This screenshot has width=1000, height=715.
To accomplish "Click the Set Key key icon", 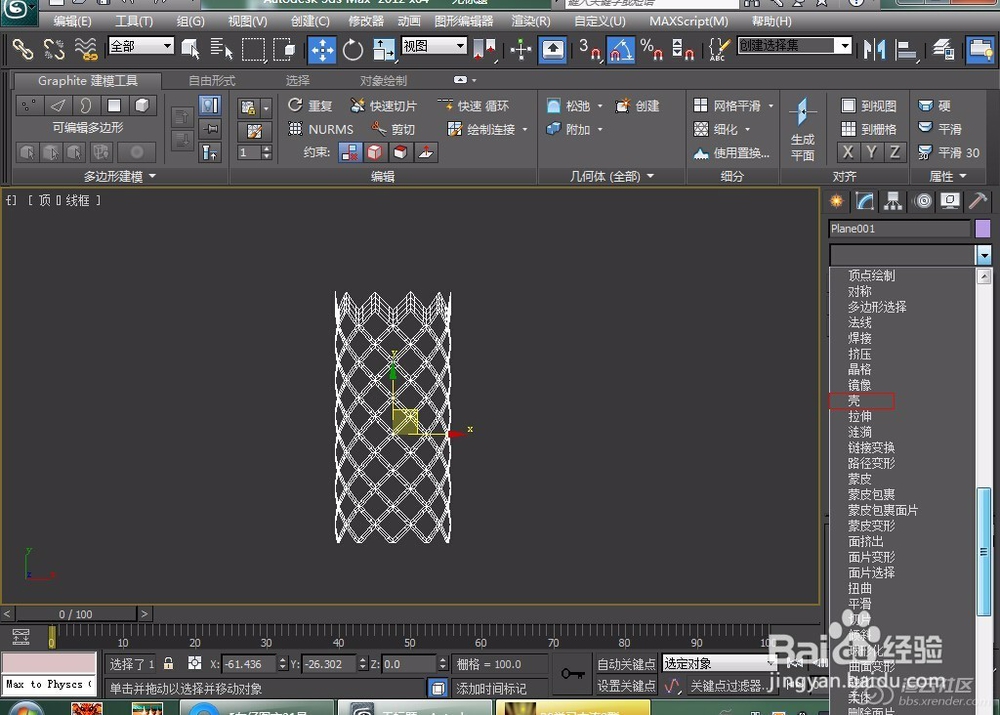I will click(573, 674).
